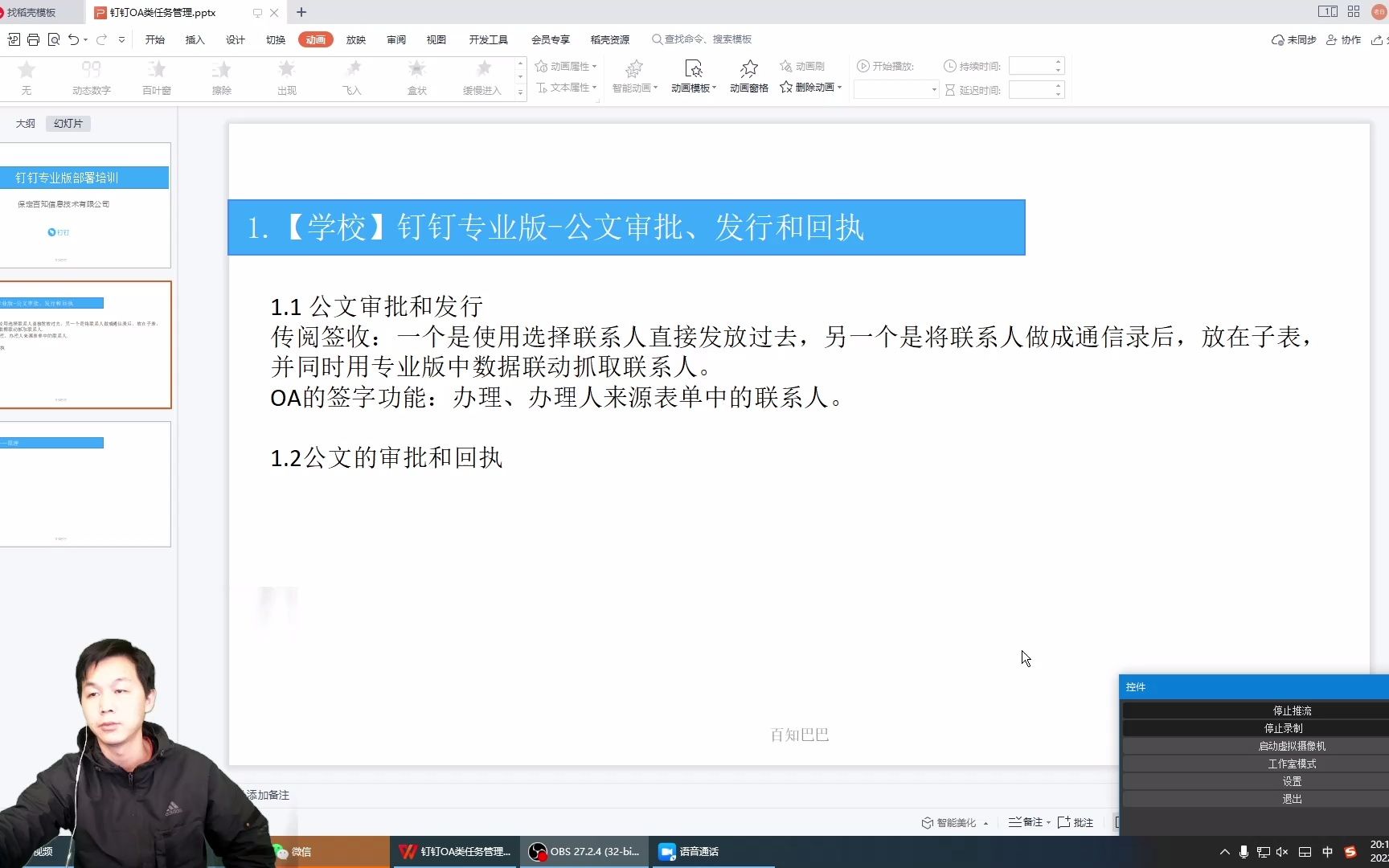Select the 擦除 animation effect

222,78
